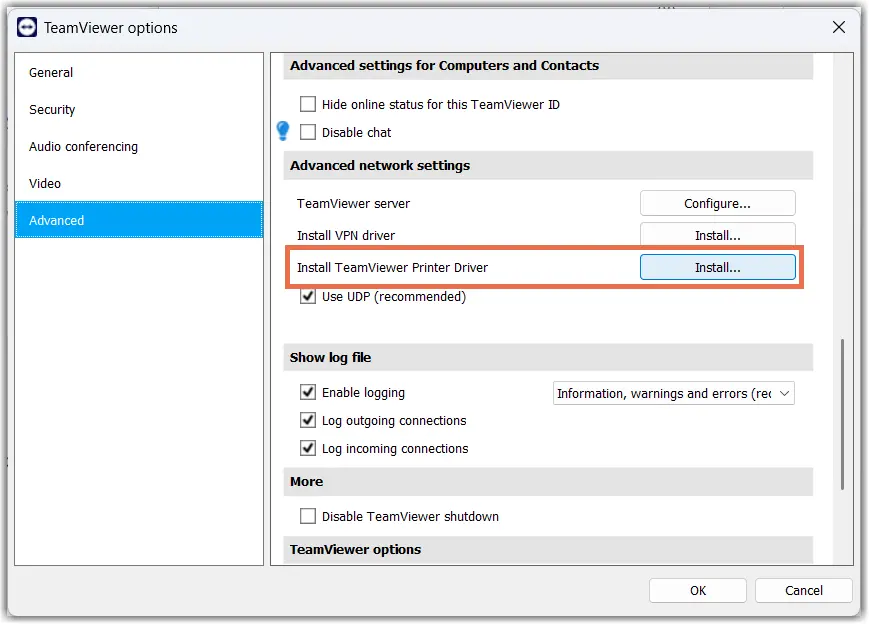Click the Cancel button
This screenshot has height=624, width=869.
804,590
